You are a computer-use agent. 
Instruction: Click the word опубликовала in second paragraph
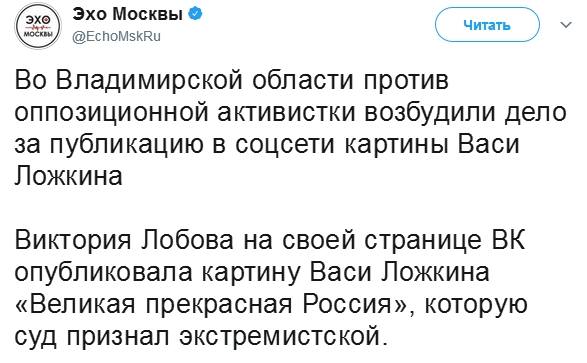coord(103,272)
